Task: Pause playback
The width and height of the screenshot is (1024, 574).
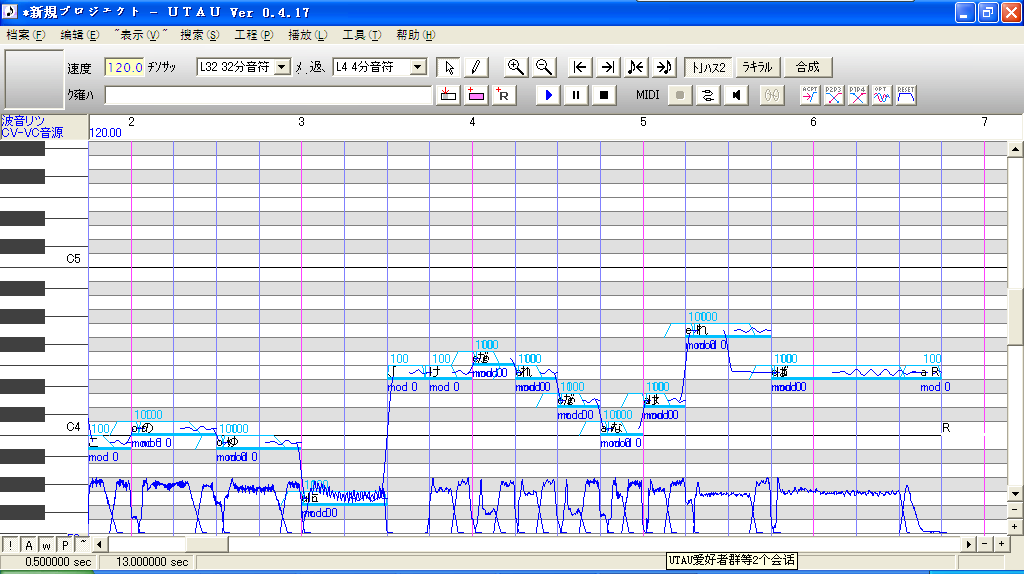Action: (576, 95)
